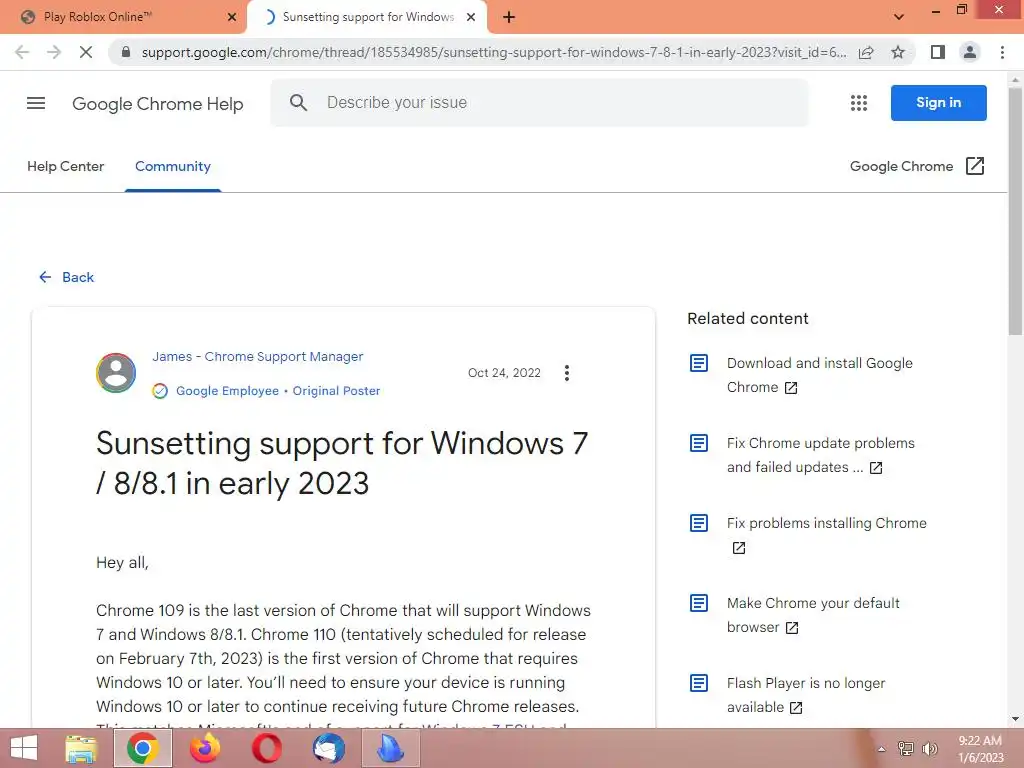The width and height of the screenshot is (1024, 768).
Task: Click the browser forward arrow
Action: (54, 52)
